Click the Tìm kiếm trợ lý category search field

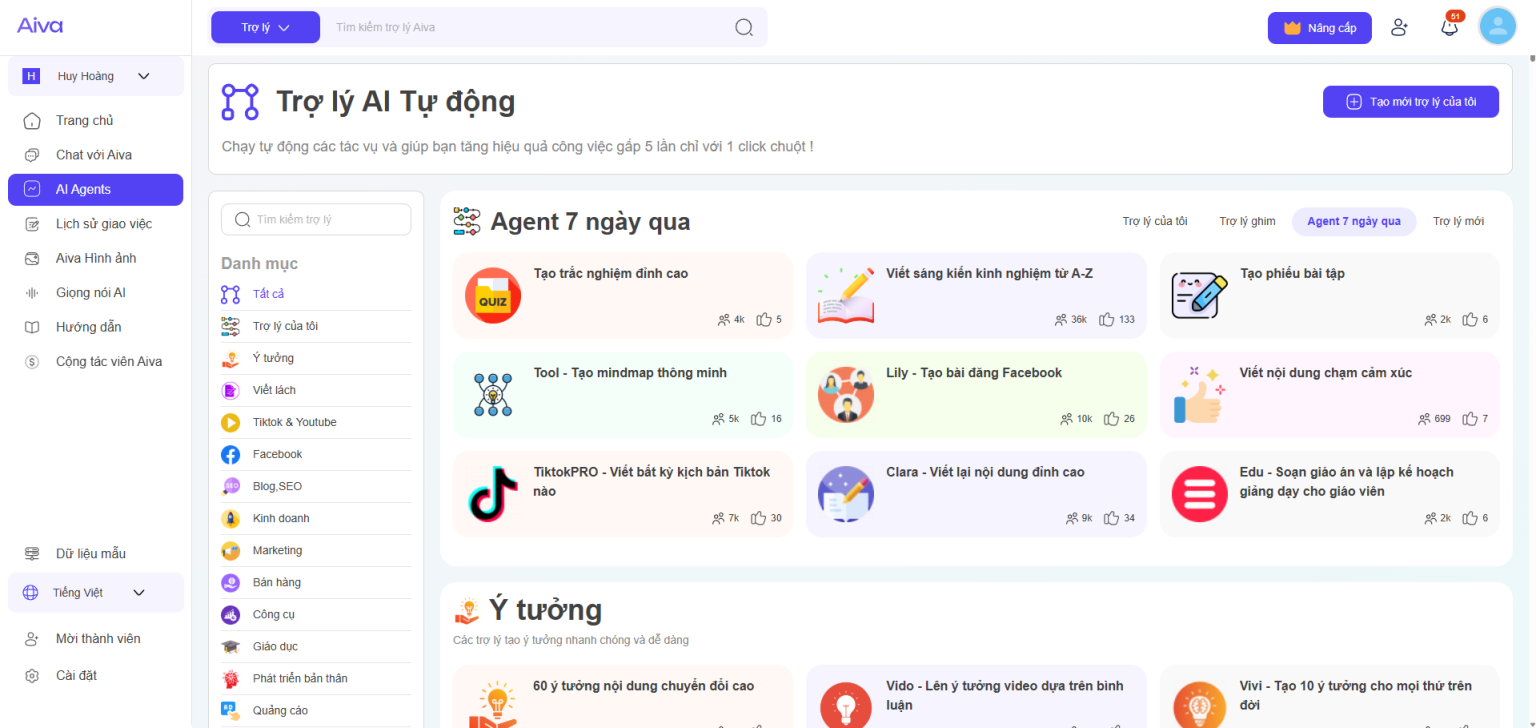click(316, 219)
